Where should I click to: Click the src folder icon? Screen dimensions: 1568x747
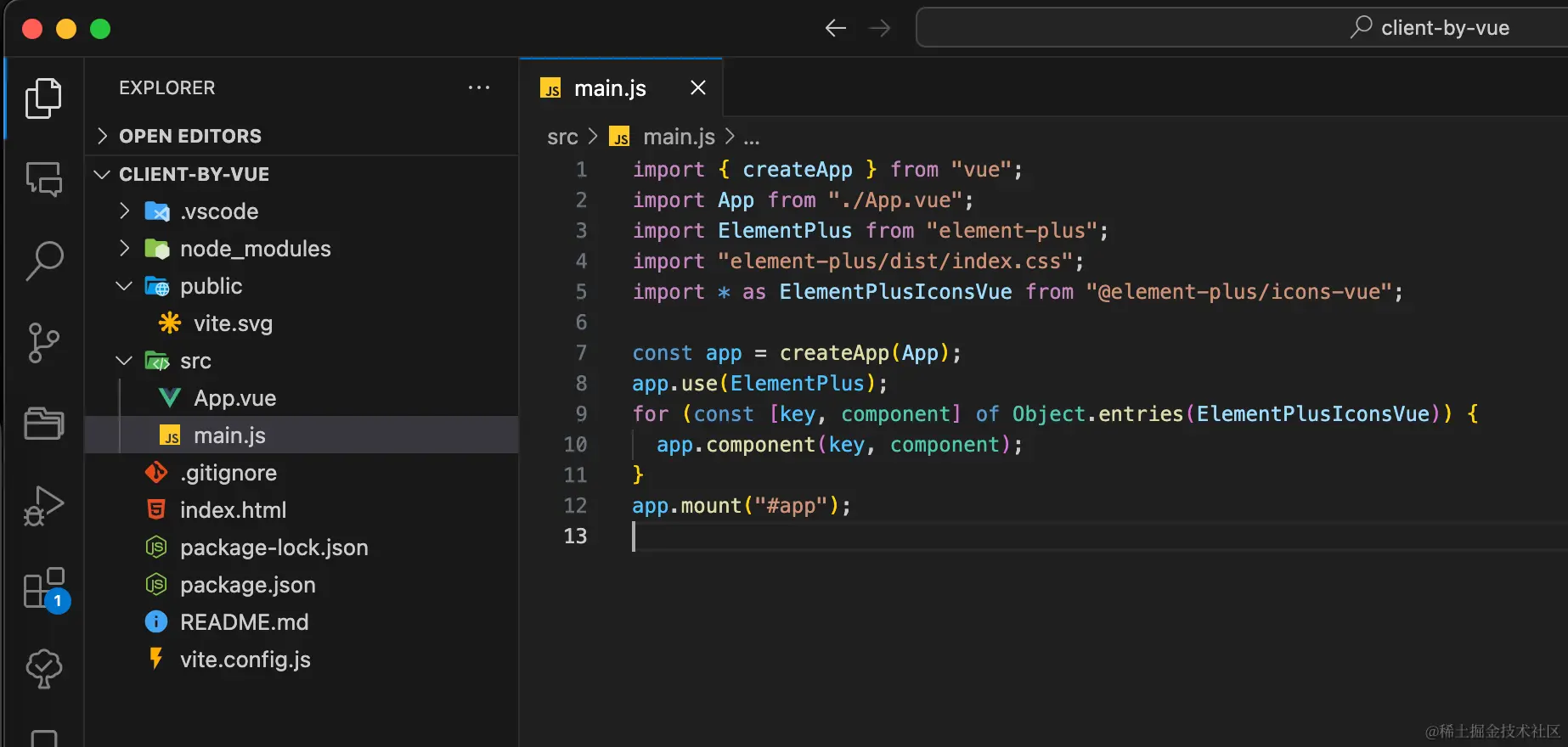click(157, 361)
